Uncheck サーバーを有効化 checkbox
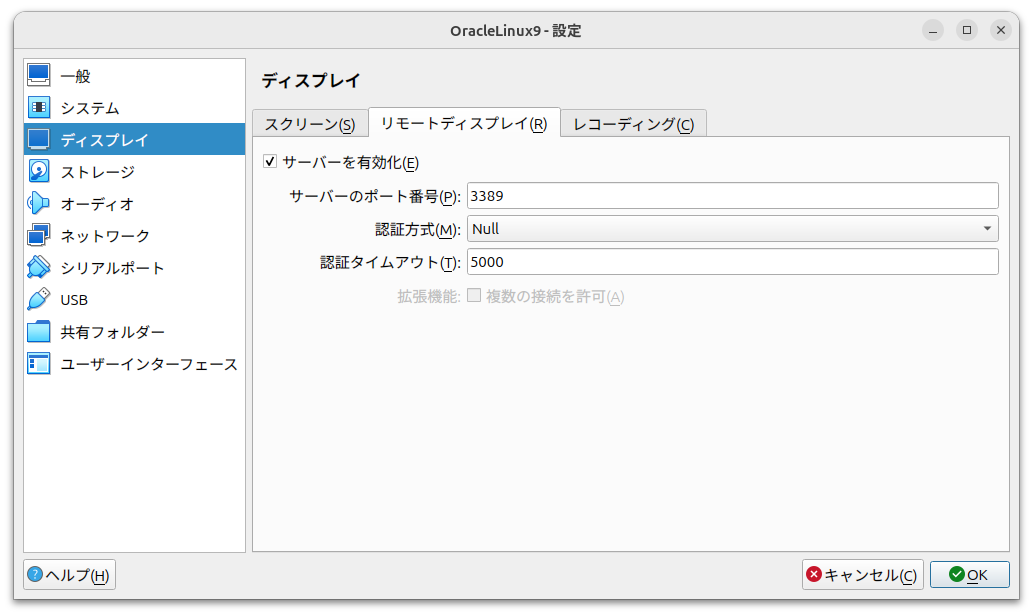The width and height of the screenshot is (1033, 616). [x=270, y=161]
